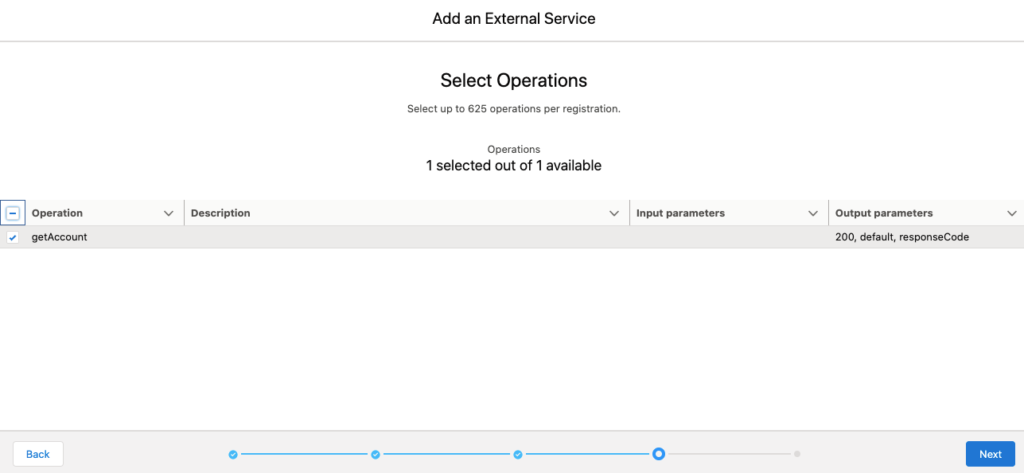Sort by the Operation column header
The width and height of the screenshot is (1024, 473).
[57, 214]
